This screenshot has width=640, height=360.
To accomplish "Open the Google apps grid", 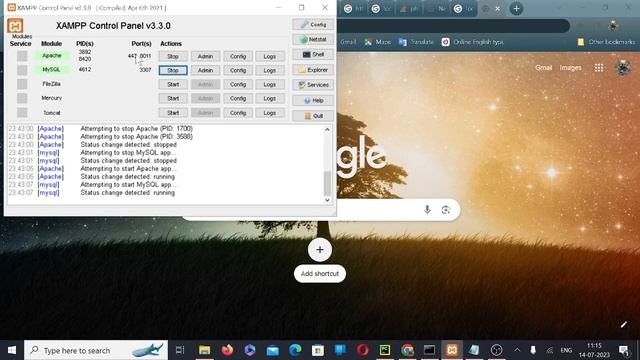I will (599, 68).
